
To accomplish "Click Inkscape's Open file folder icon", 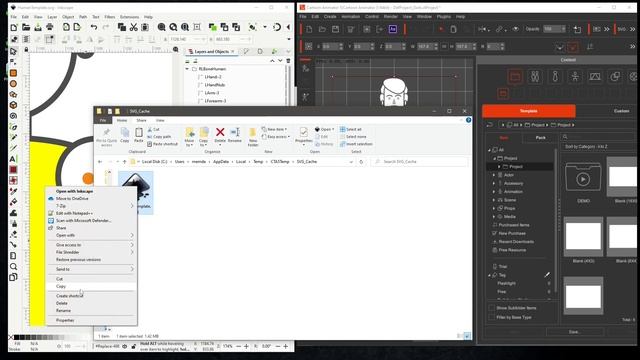I will click(26, 27).
